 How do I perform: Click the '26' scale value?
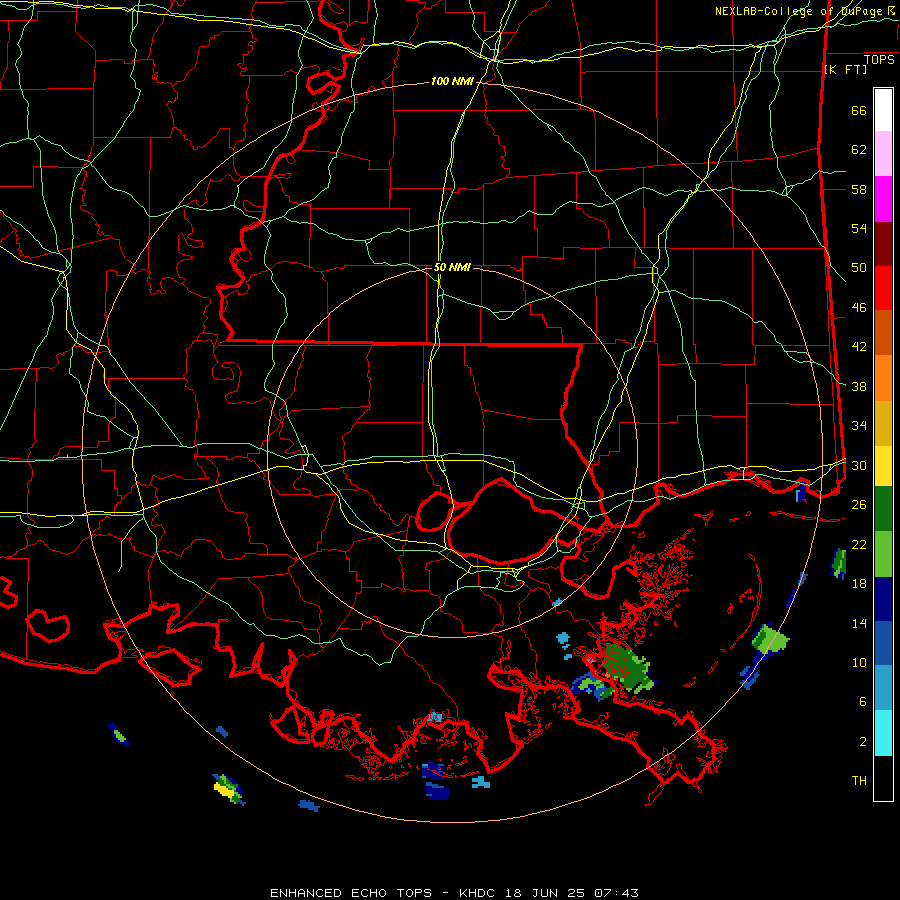[859, 505]
